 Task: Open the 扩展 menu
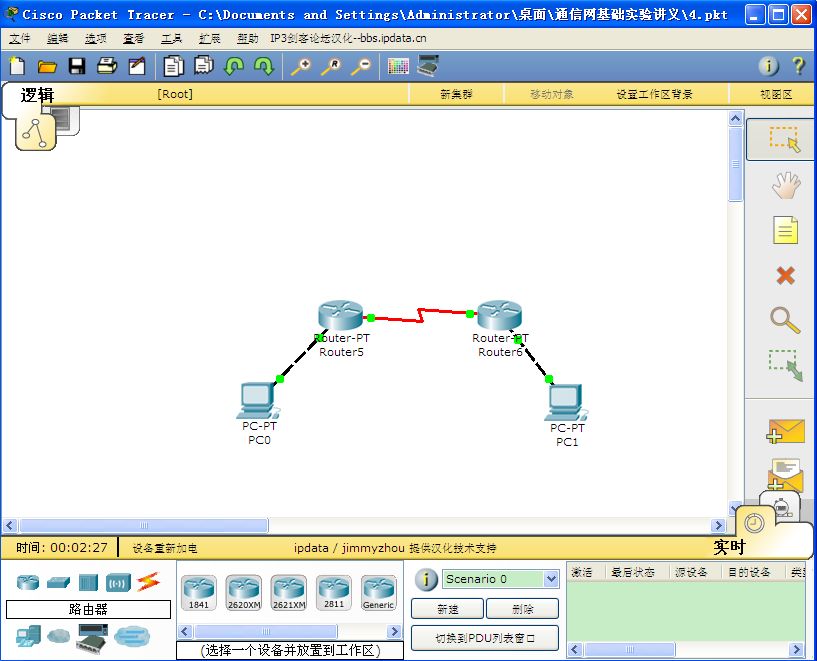click(209, 39)
